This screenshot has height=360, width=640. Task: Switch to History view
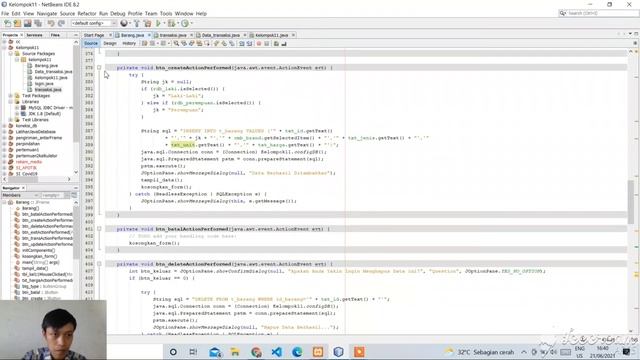(x=129, y=43)
